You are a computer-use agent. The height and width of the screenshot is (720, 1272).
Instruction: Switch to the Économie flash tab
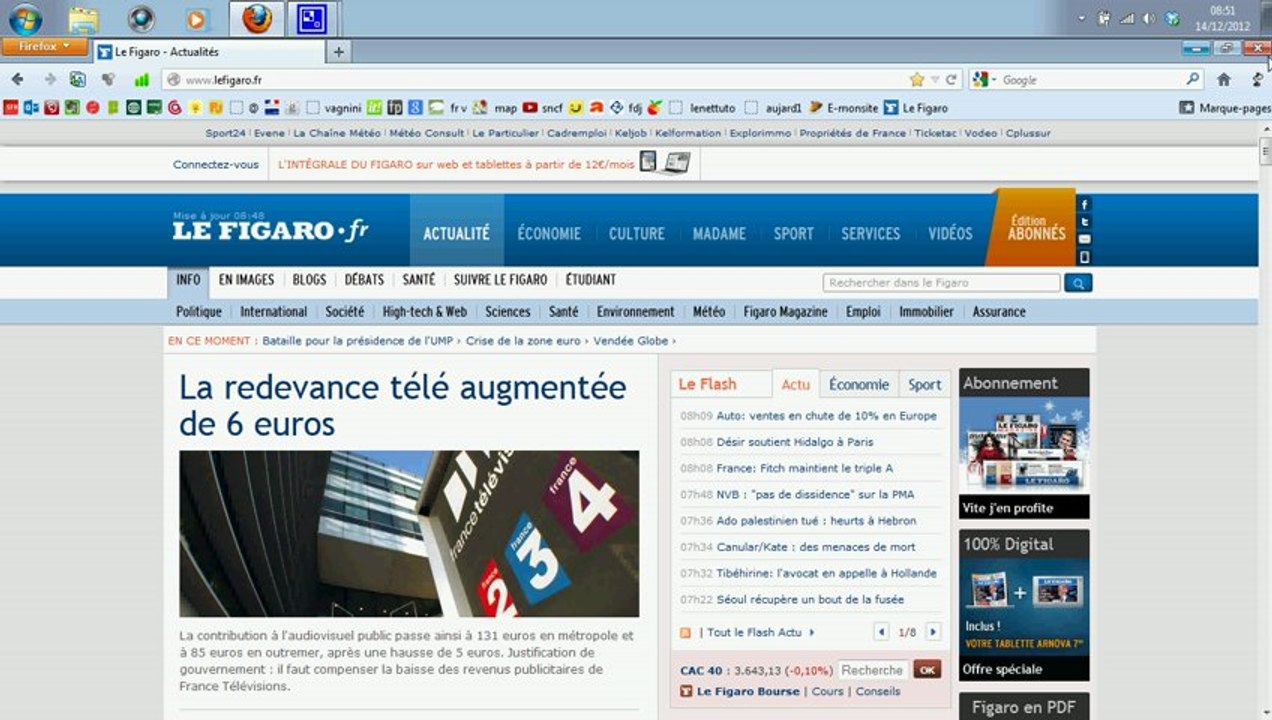point(859,384)
